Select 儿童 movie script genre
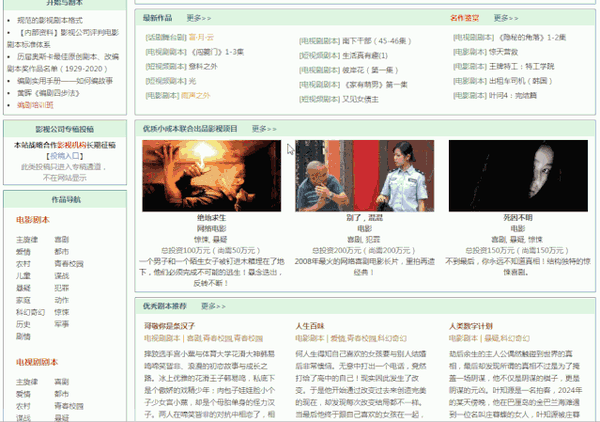Screen dimensions: 600x422 [23, 276]
